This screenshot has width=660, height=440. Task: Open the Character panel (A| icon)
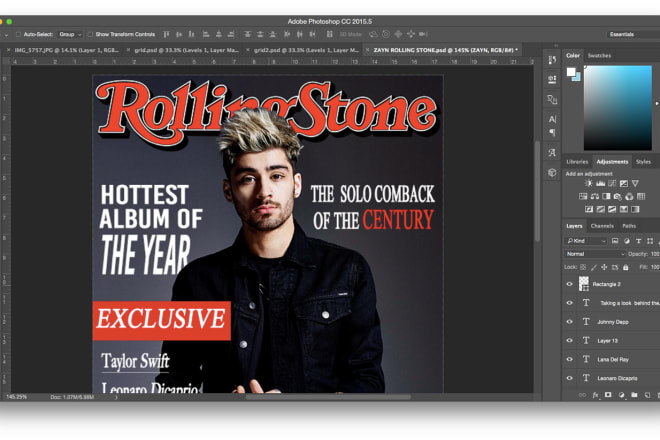552,119
